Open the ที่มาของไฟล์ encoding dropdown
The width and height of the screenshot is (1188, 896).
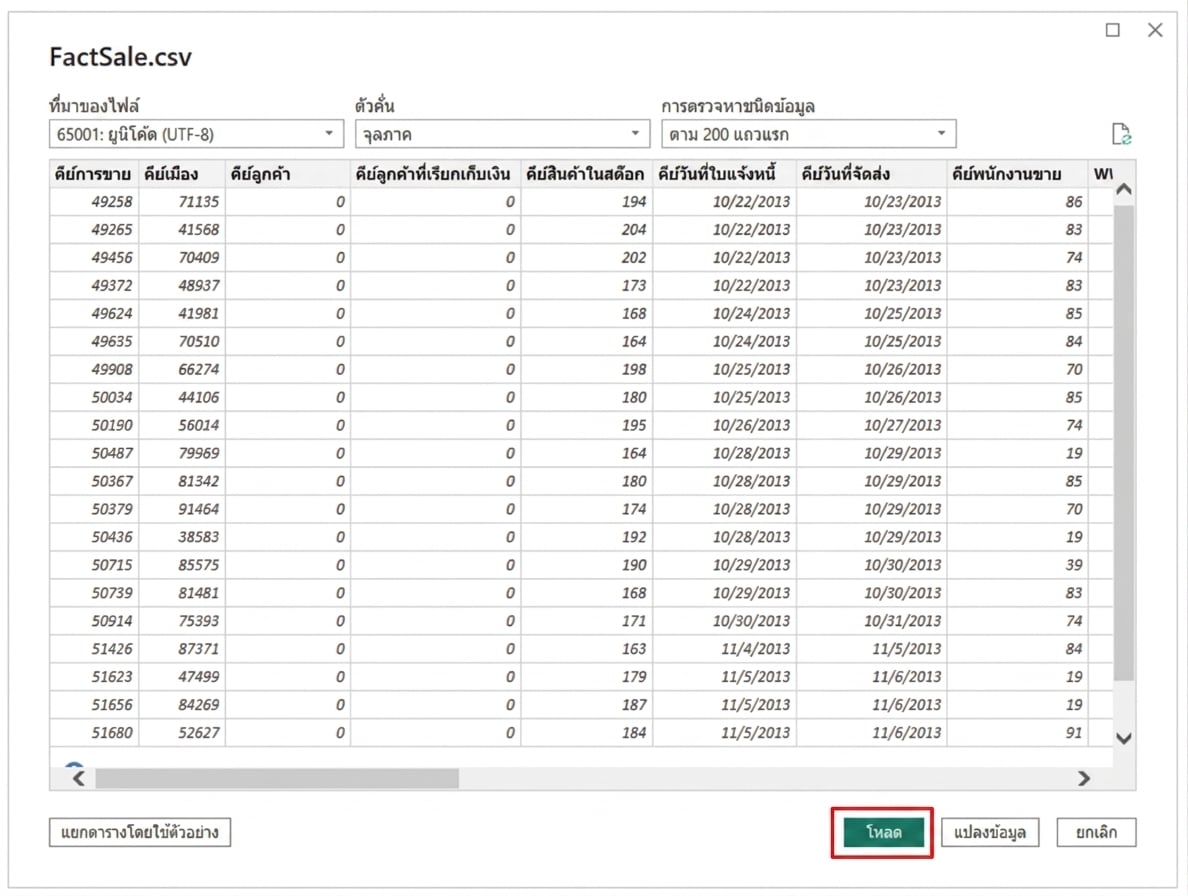point(196,134)
